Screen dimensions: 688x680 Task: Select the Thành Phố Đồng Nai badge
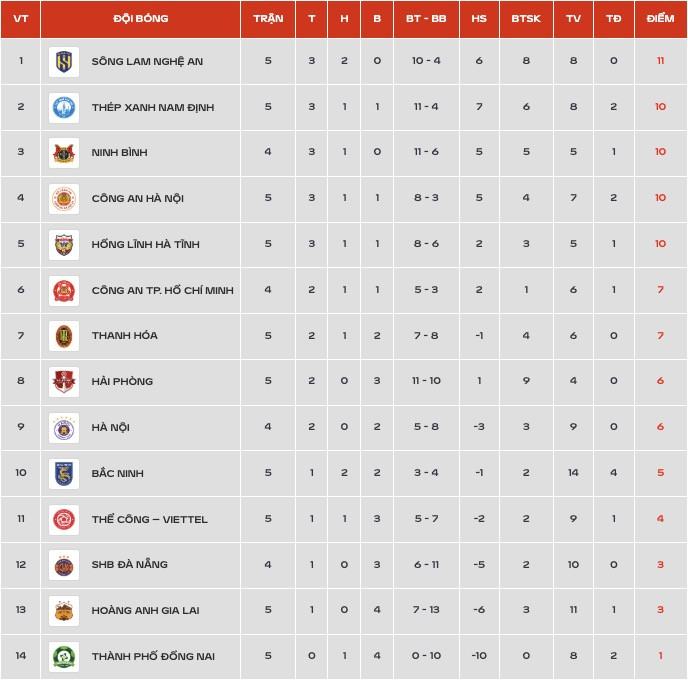pos(64,657)
